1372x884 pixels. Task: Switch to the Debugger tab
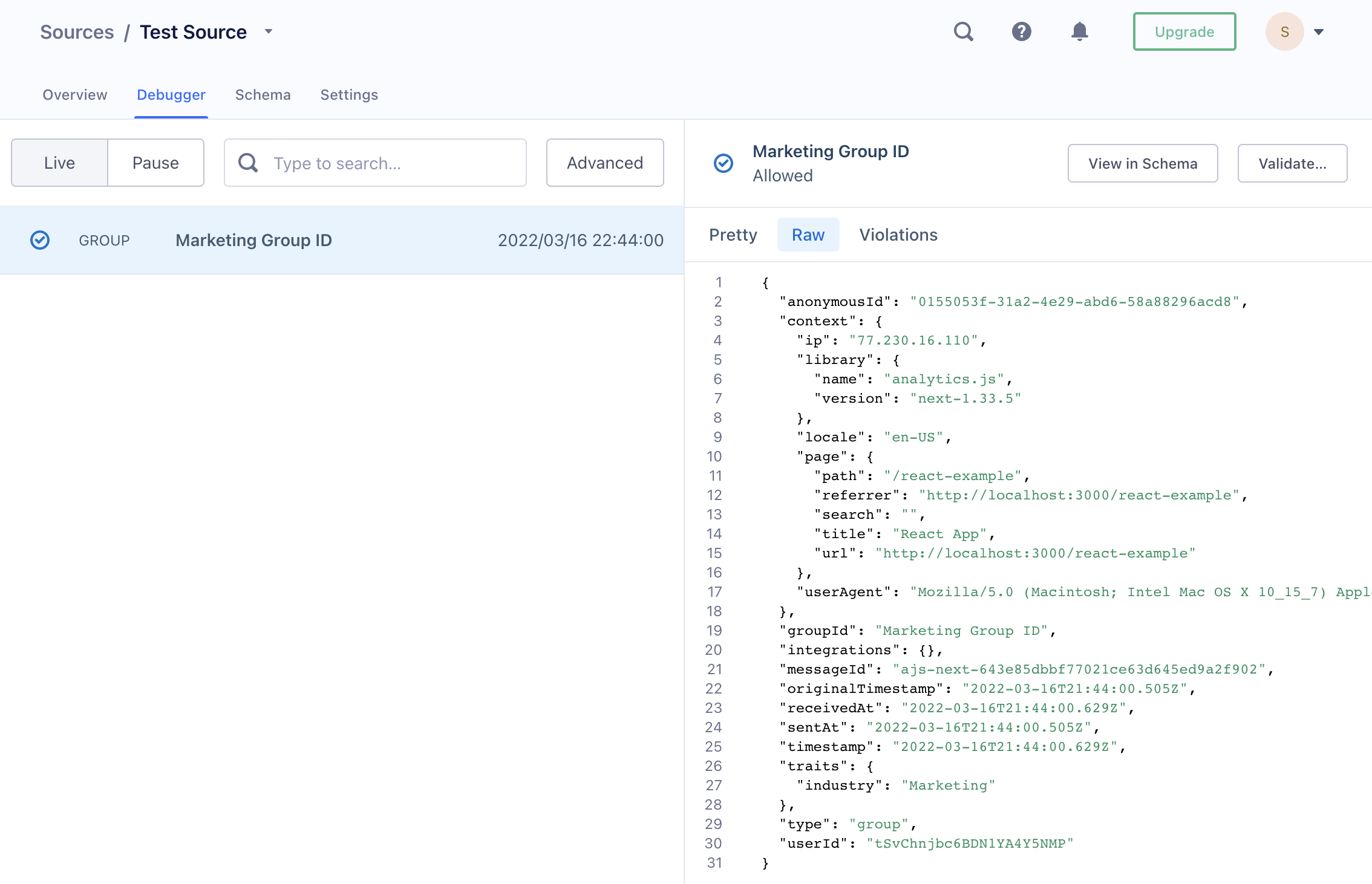pos(171,95)
